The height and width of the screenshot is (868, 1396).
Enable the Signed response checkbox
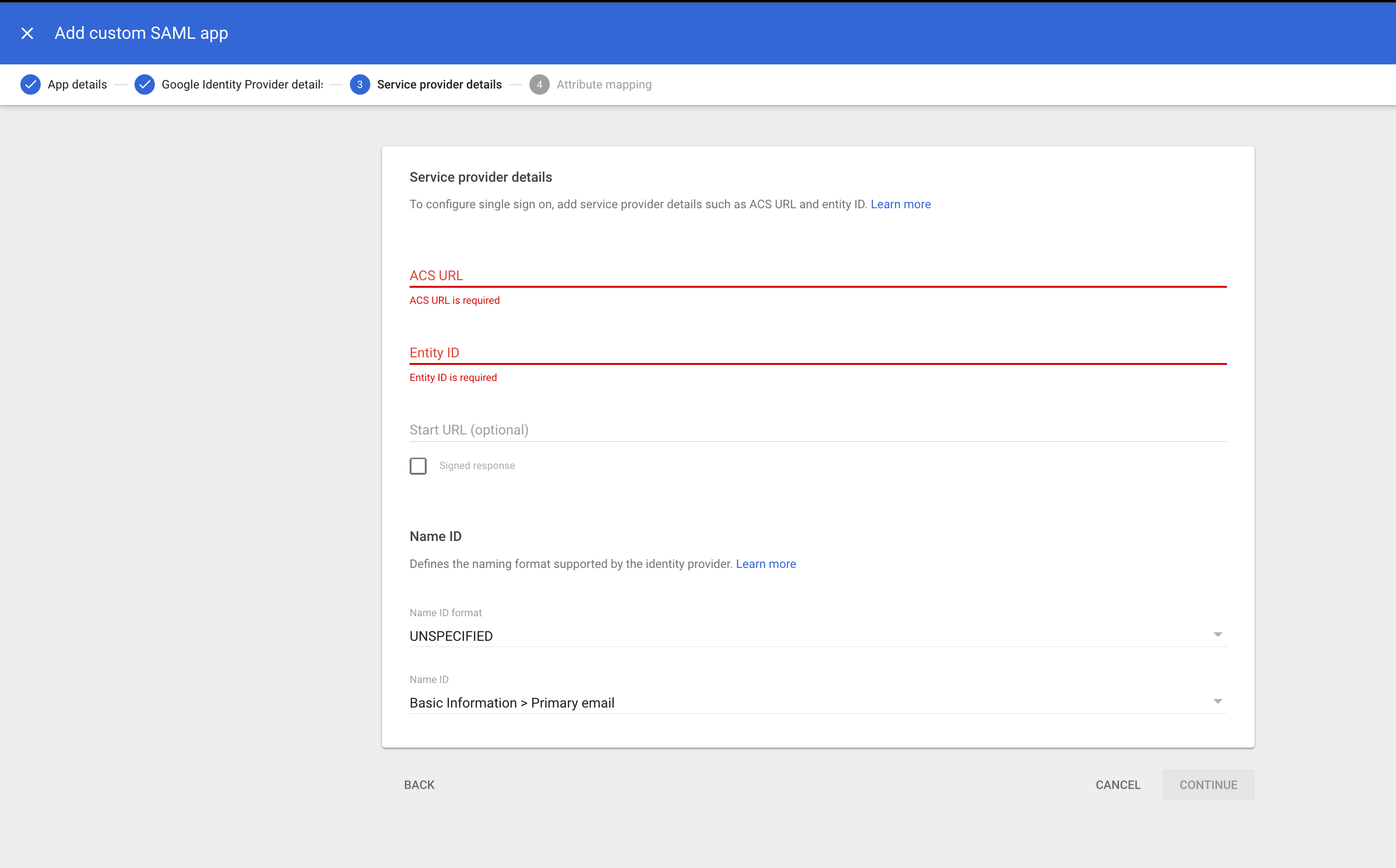(x=418, y=466)
